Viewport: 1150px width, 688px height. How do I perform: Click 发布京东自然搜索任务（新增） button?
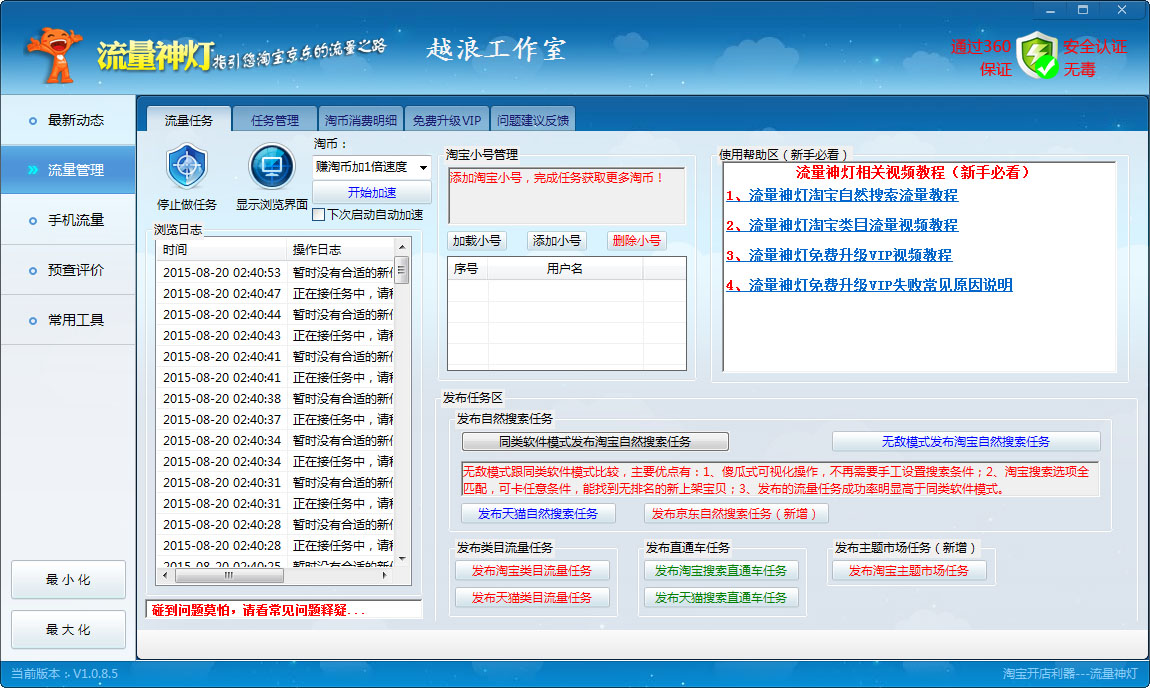pos(736,513)
